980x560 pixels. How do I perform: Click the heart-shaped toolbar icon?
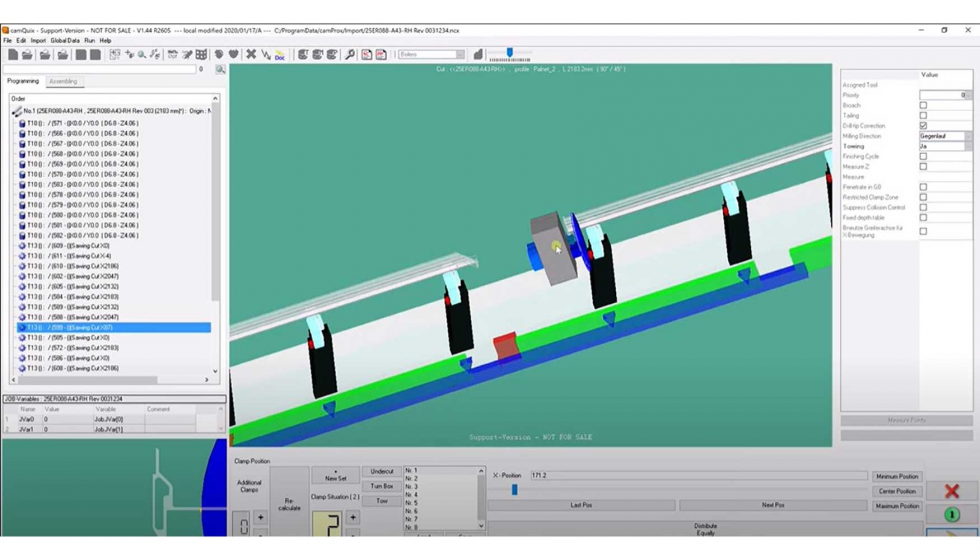tap(233, 55)
